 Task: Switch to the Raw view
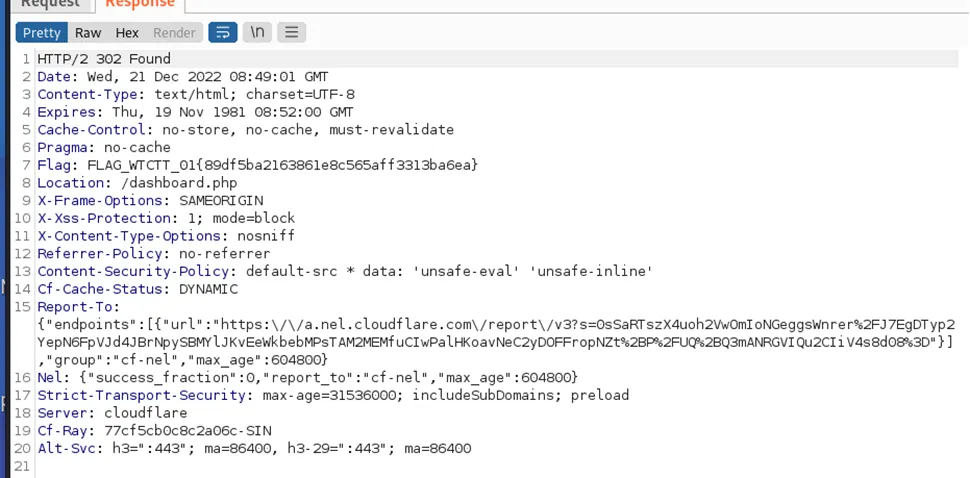click(x=88, y=33)
